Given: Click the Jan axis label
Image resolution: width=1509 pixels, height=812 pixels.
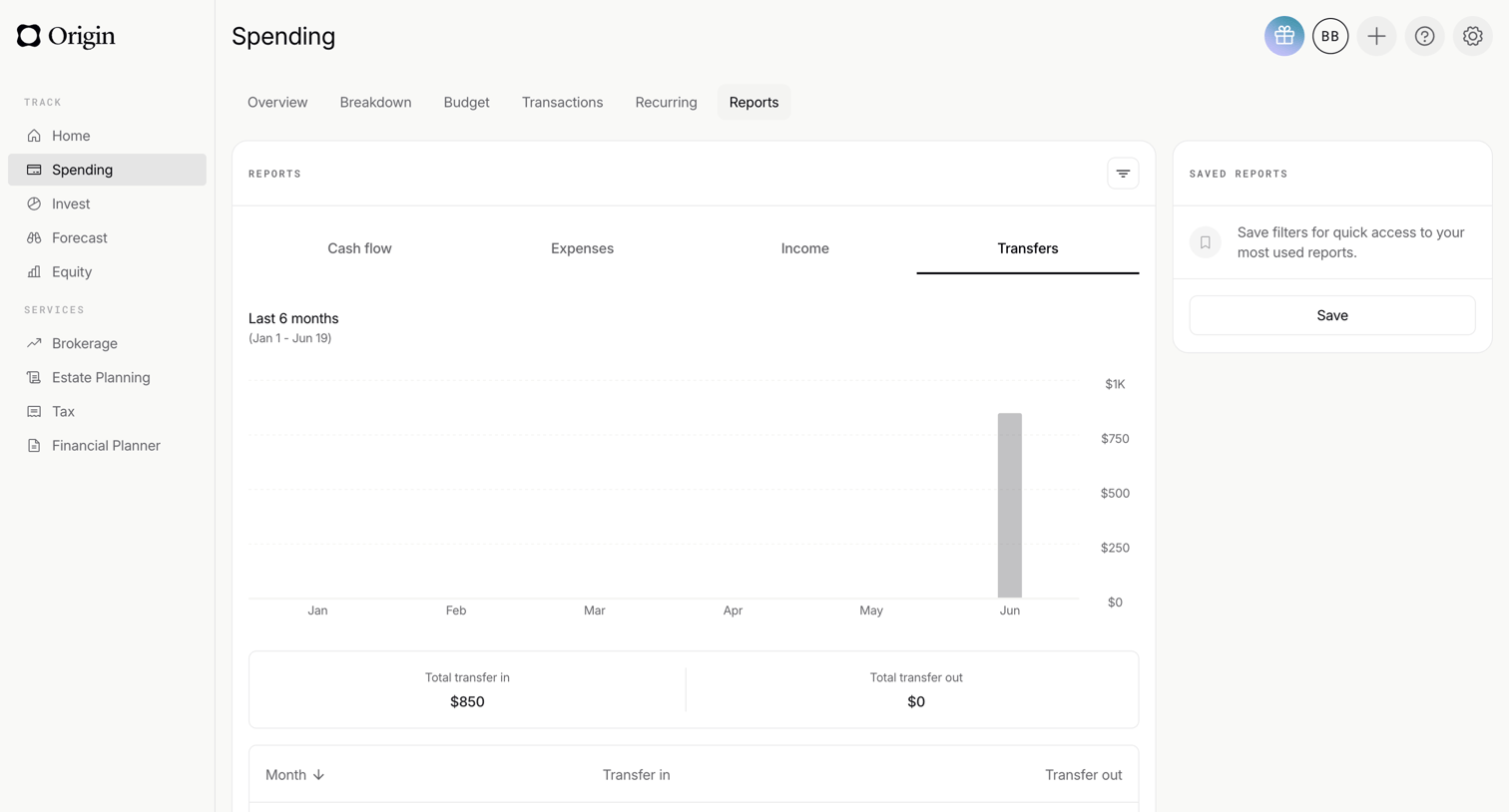Looking at the screenshot, I should click(317, 610).
